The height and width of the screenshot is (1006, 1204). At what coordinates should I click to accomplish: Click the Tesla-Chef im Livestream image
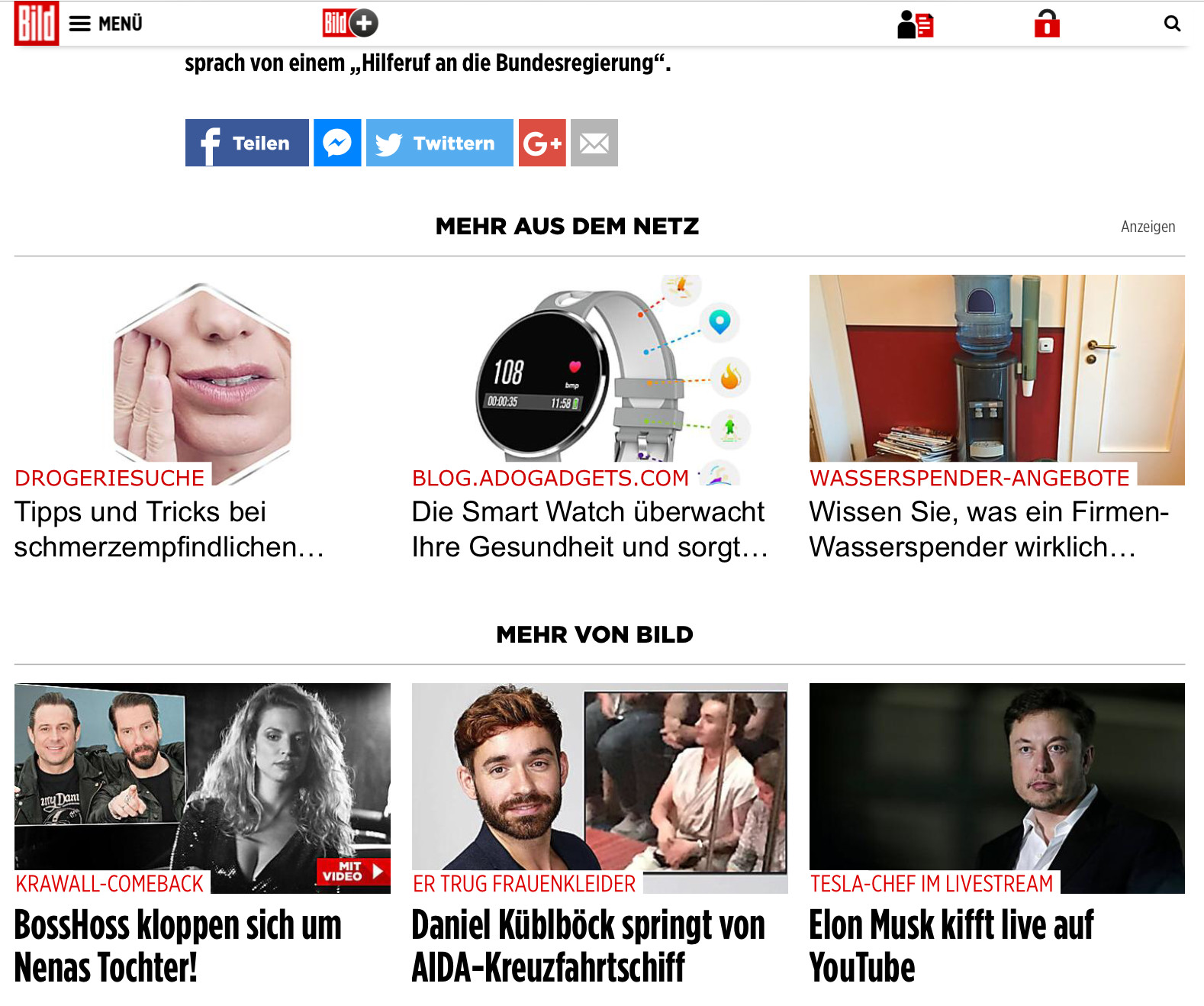(997, 788)
